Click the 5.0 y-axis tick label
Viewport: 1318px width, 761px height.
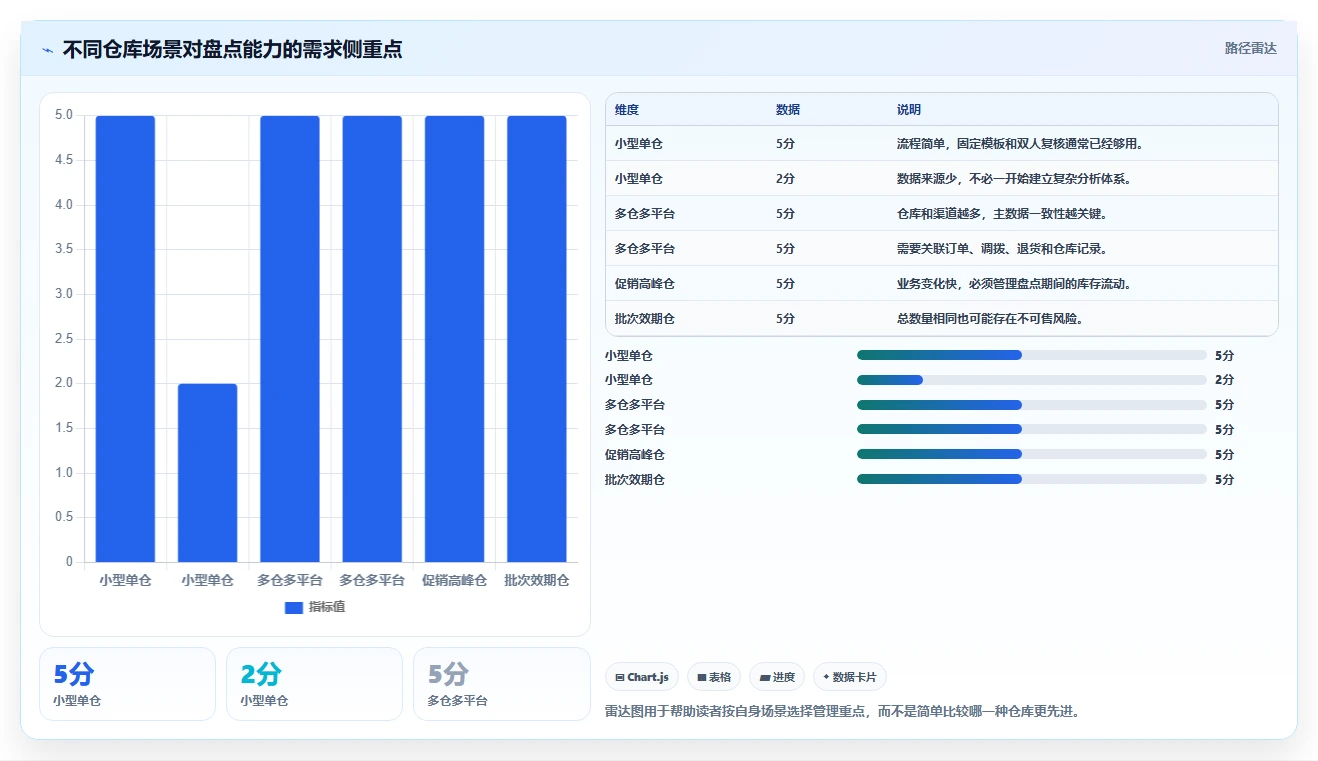pos(64,115)
